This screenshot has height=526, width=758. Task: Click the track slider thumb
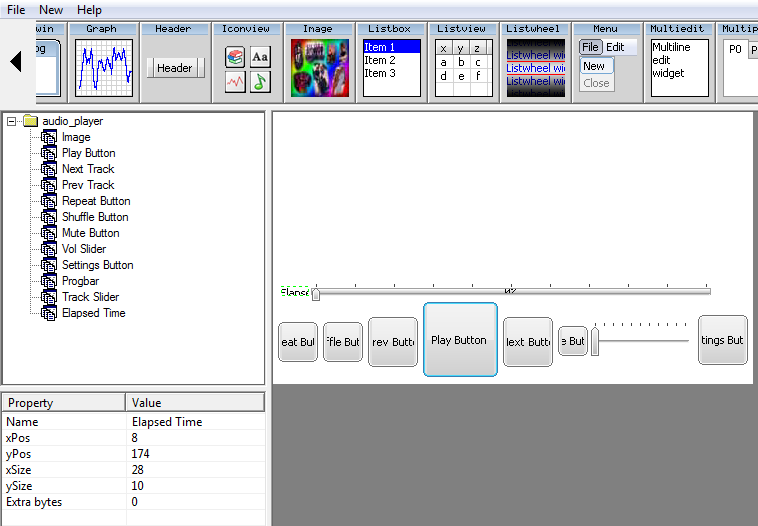[x=316, y=294]
